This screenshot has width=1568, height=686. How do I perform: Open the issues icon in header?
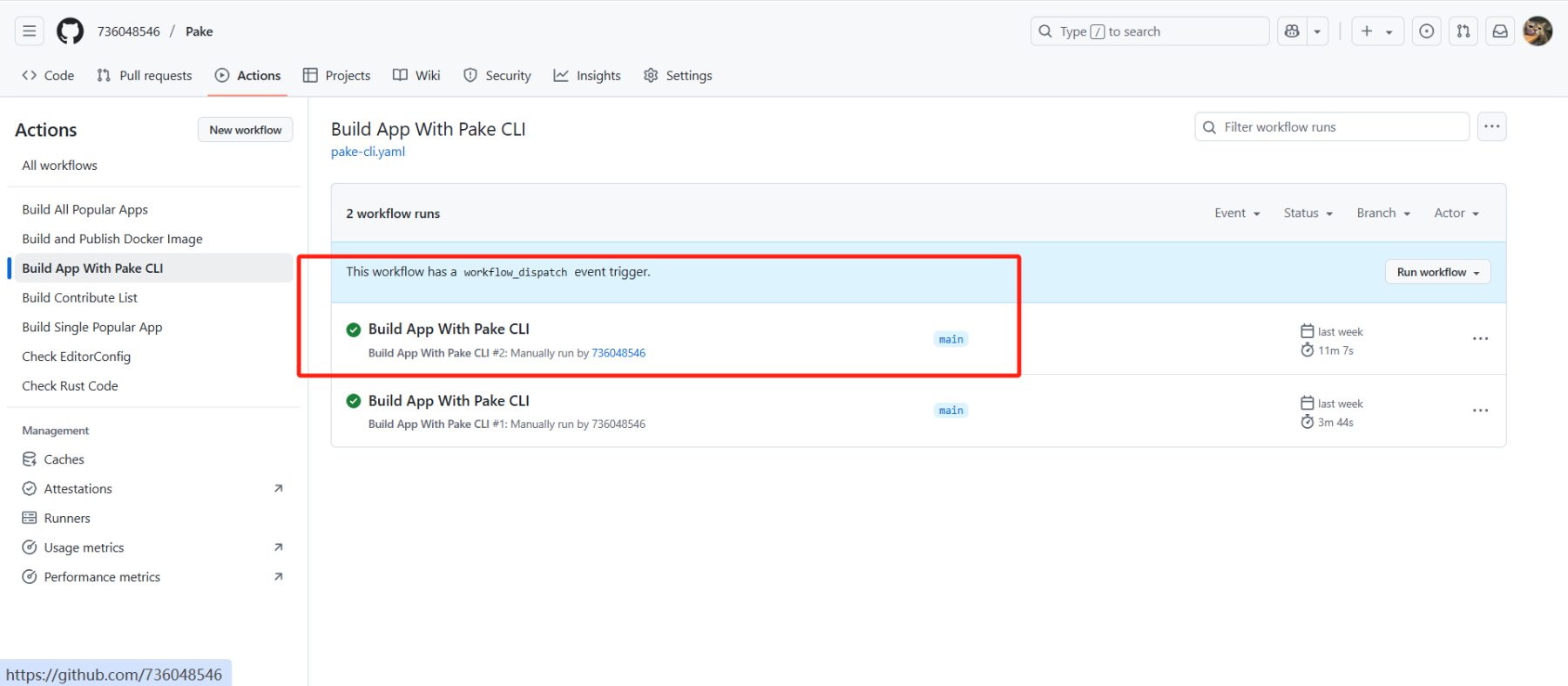[x=1427, y=31]
